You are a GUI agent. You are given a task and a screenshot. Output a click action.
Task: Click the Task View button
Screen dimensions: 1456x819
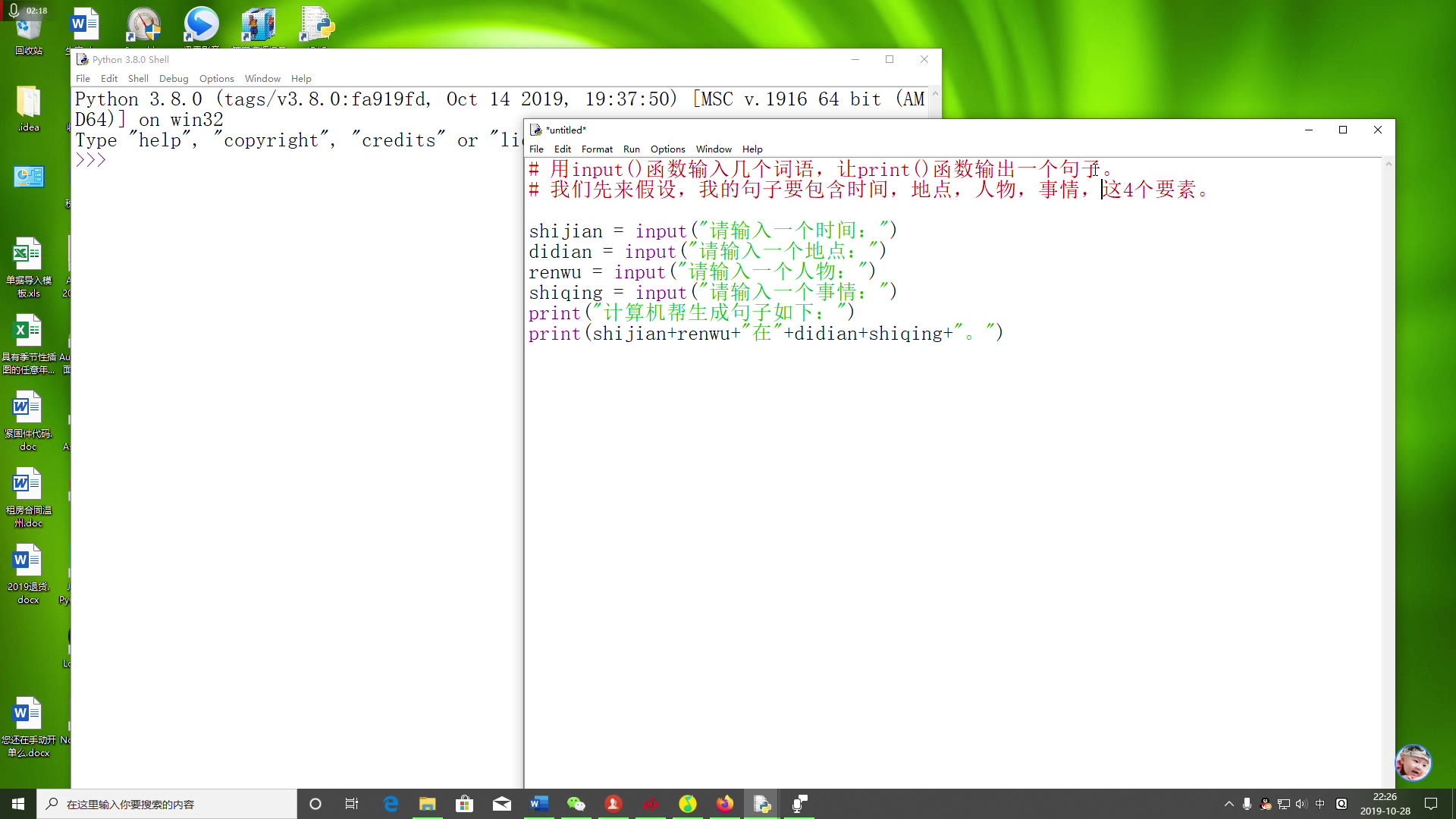[352, 804]
